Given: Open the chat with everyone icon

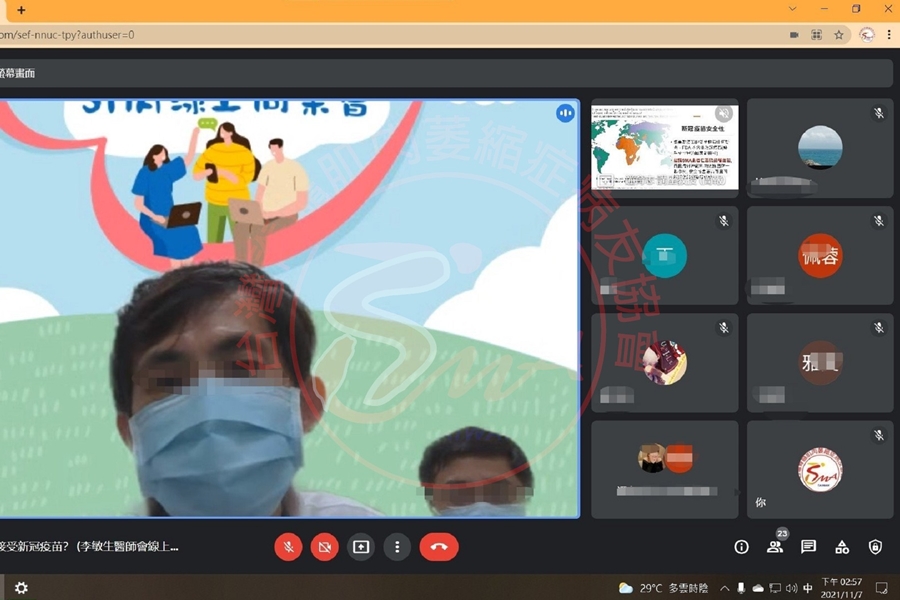Looking at the screenshot, I should point(808,547).
